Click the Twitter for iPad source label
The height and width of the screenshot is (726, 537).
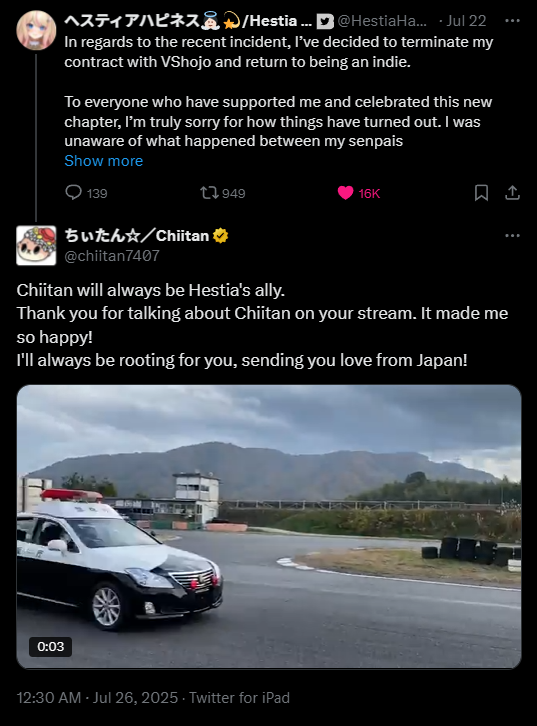pos(239,698)
